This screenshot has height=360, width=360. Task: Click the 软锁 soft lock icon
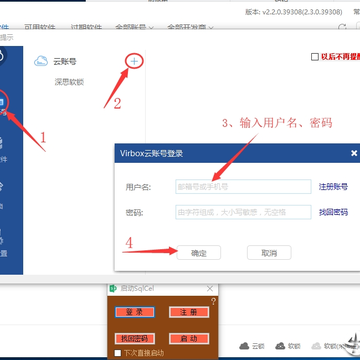280,346
